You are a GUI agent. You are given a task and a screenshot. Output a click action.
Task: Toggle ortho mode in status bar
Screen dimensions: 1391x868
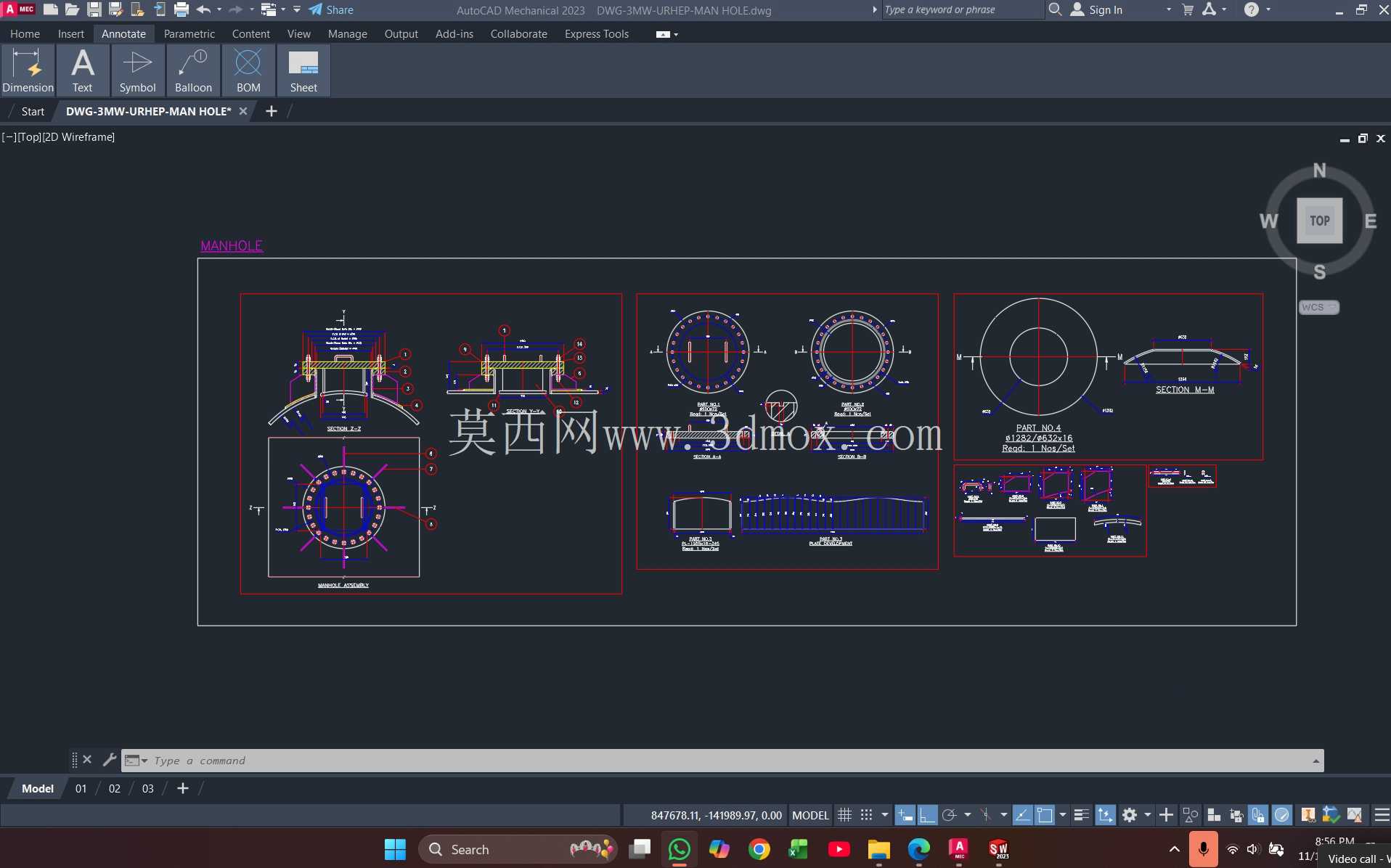927,815
